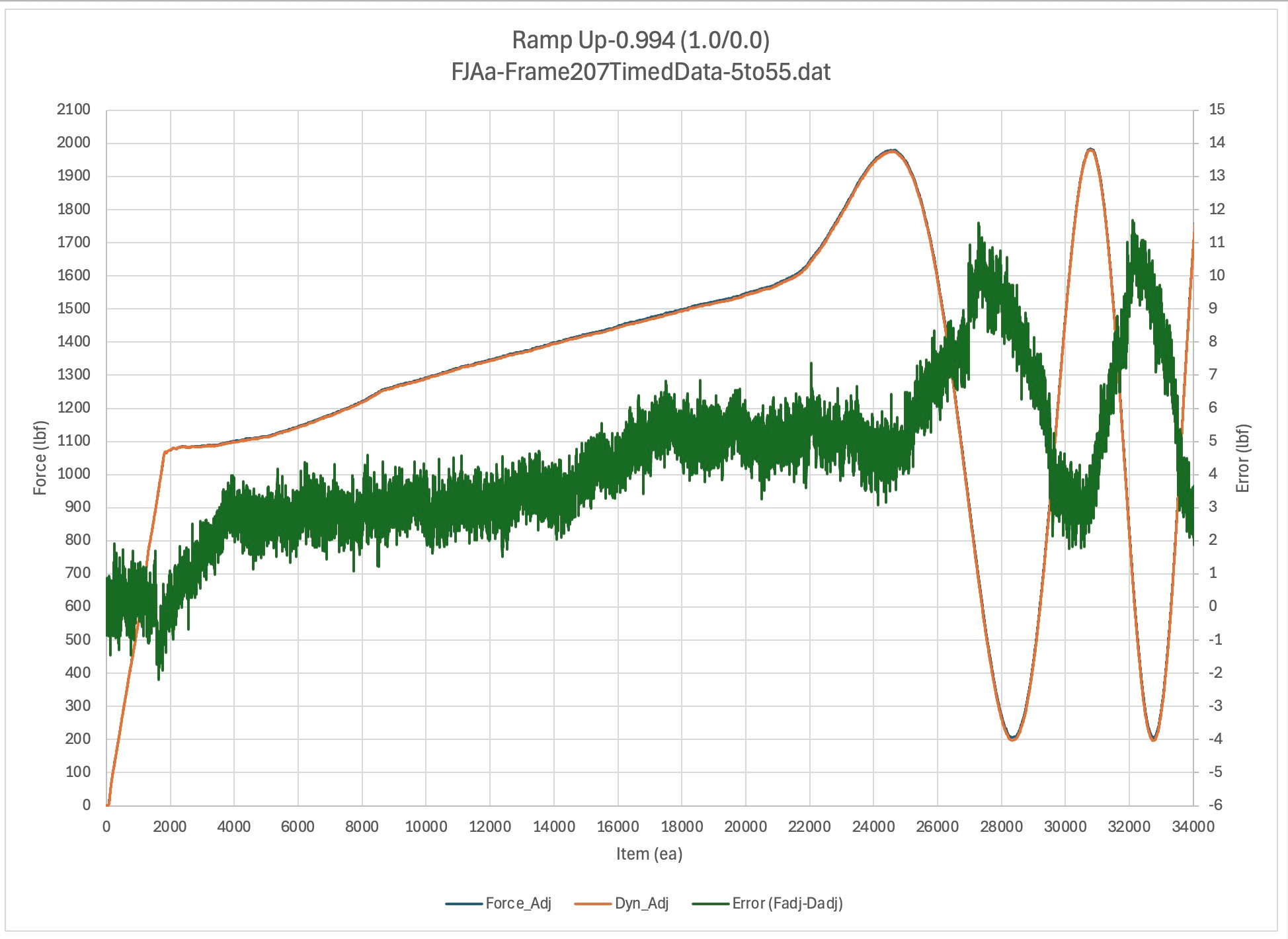1288x939 pixels.
Task: Click the Error (Fadj-Dadj) legend entry
Action: tap(787, 903)
